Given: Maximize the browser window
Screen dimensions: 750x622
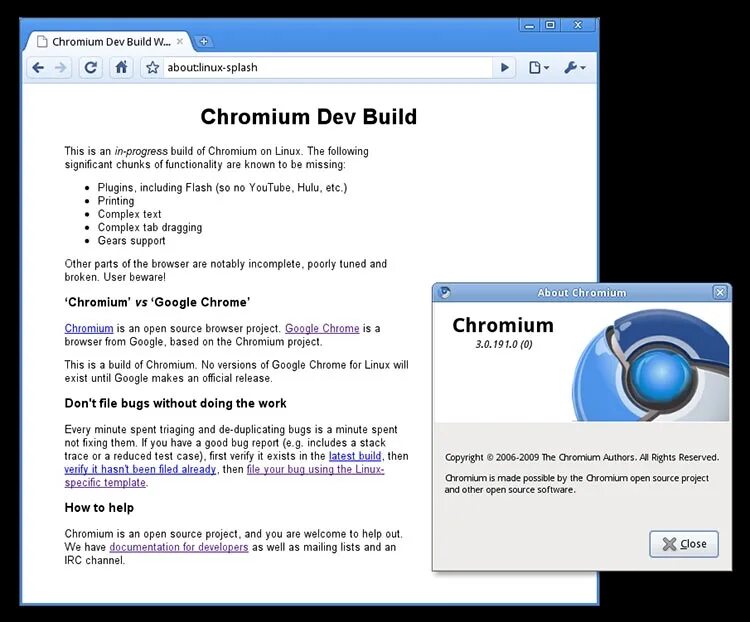Looking at the screenshot, I should [x=550, y=25].
